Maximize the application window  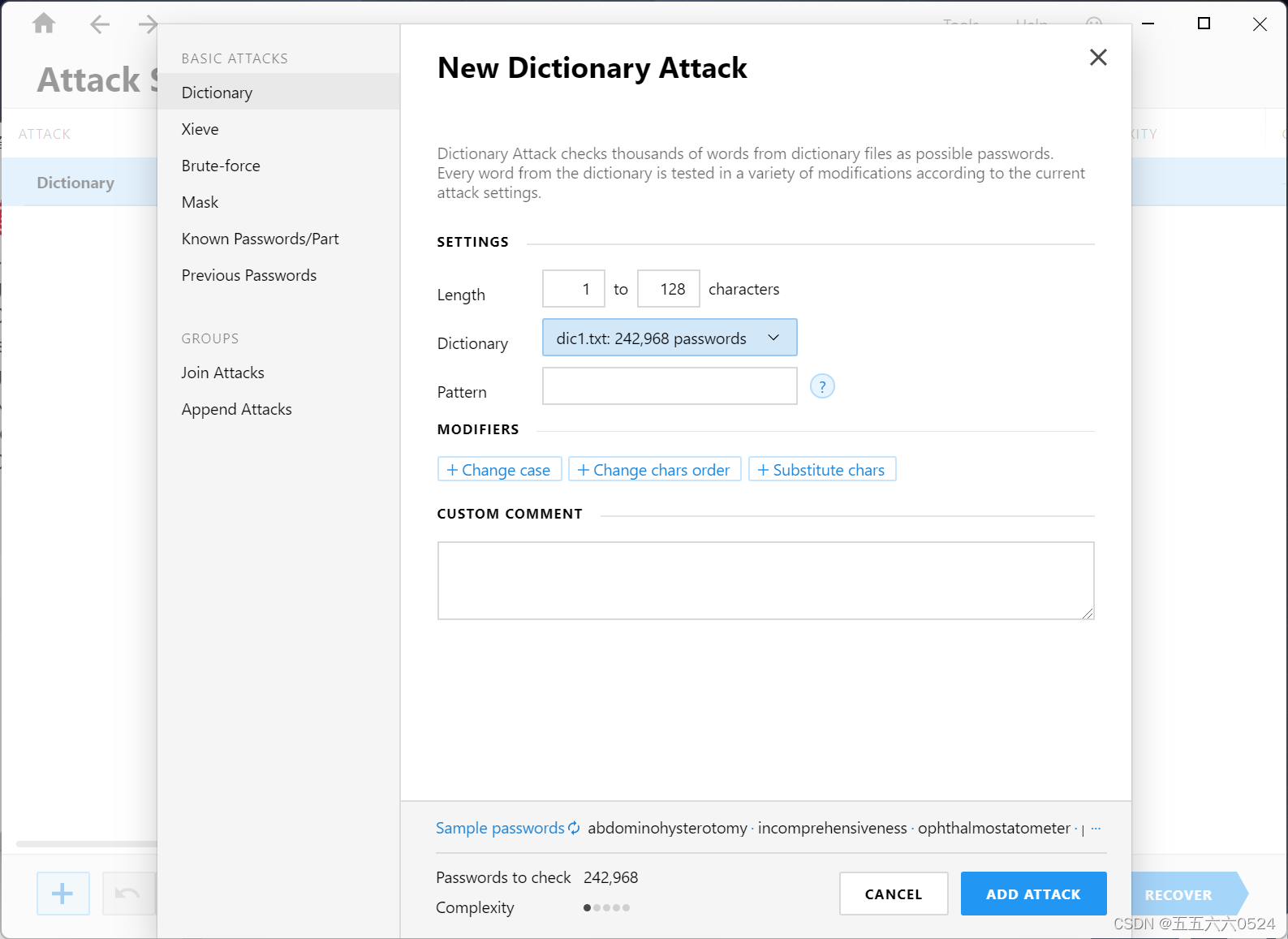point(1204,24)
